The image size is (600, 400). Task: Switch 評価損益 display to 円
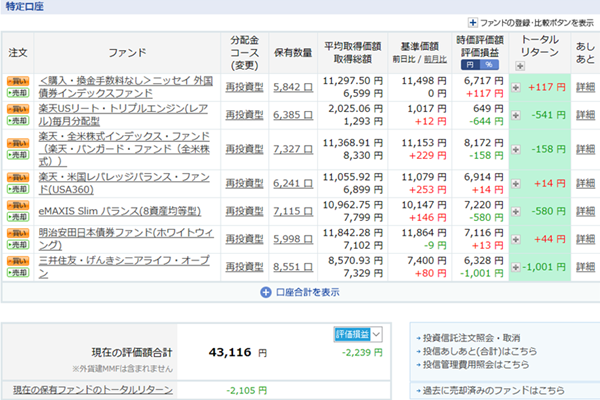point(470,65)
